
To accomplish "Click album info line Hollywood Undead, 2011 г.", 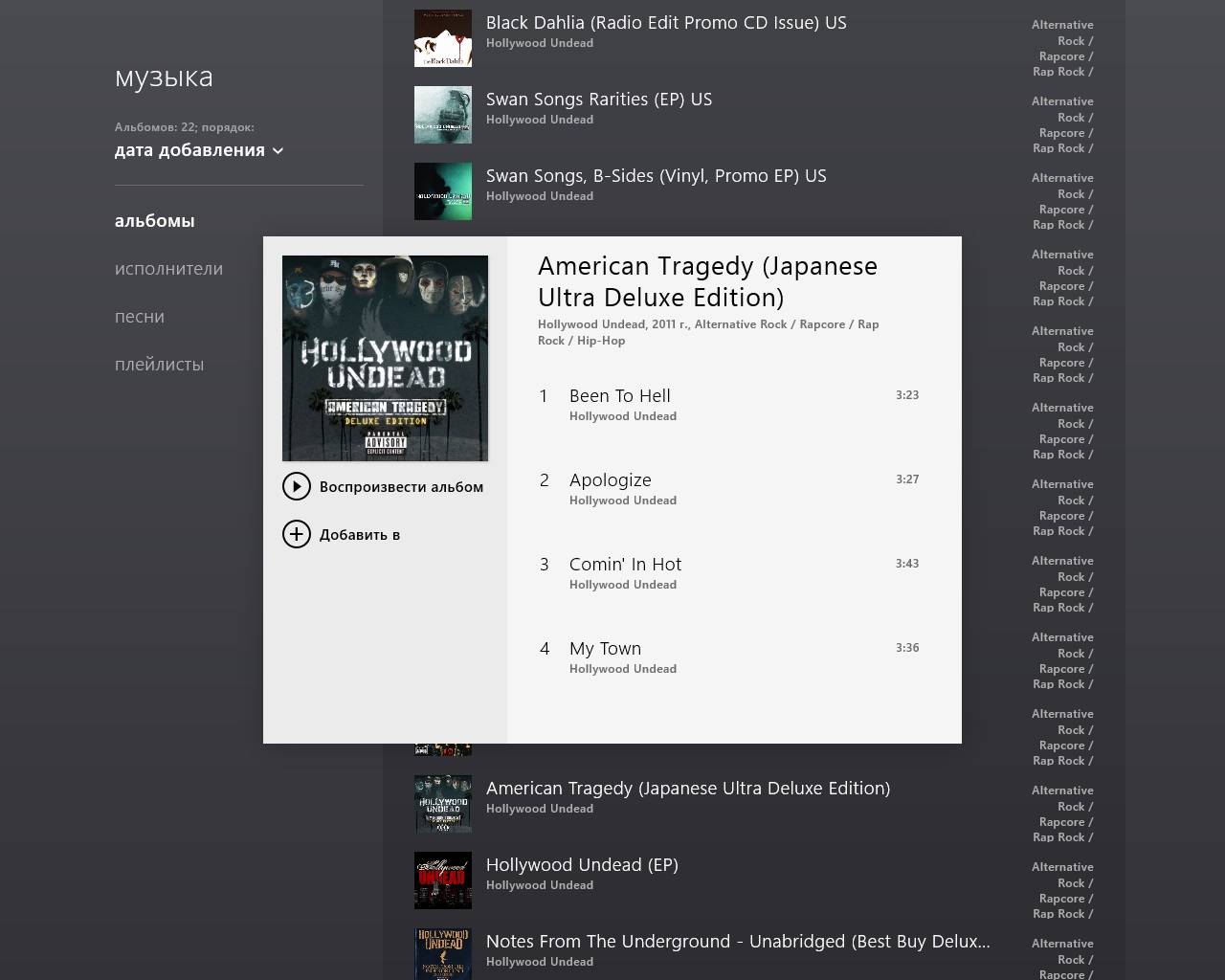I will 708,332.
